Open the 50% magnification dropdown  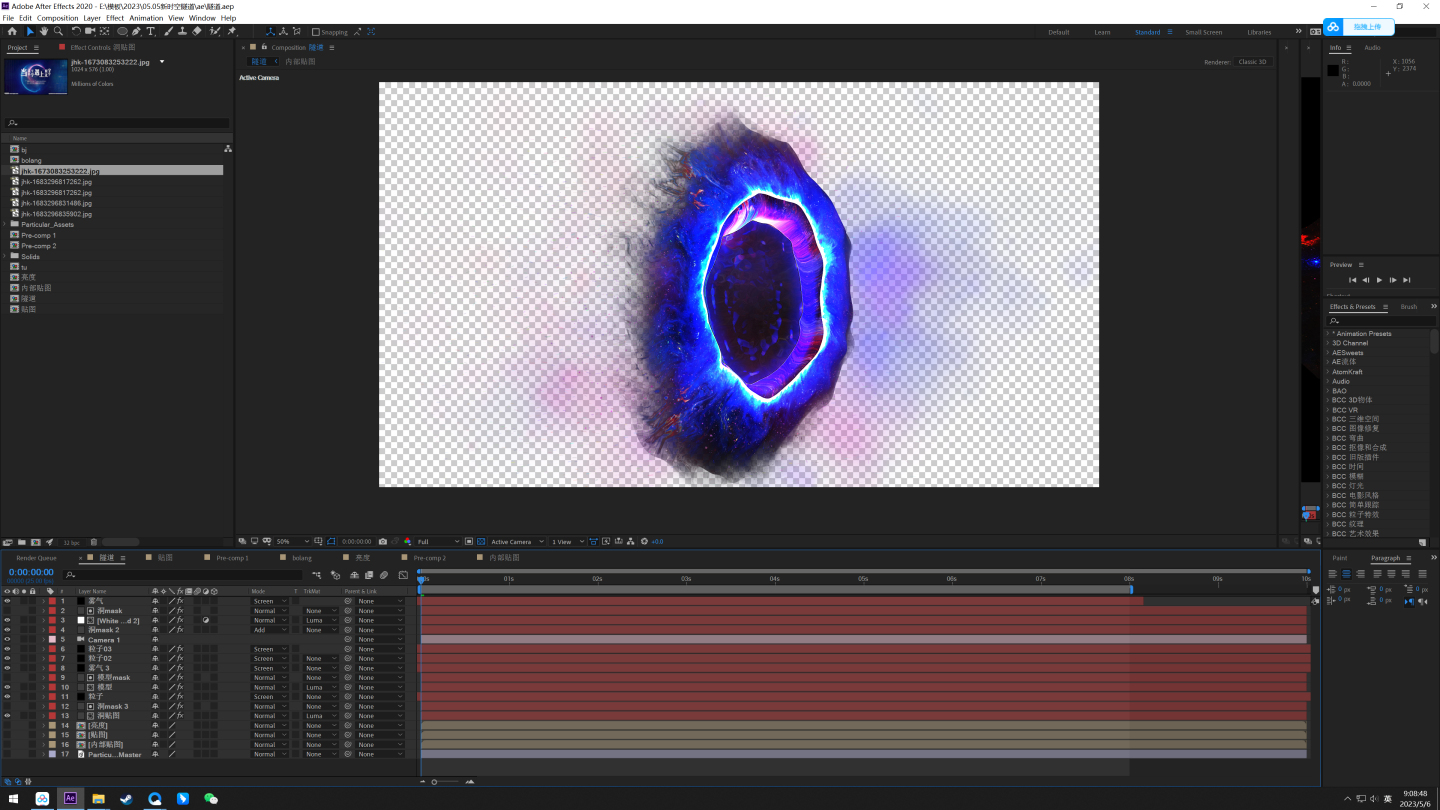click(x=292, y=541)
